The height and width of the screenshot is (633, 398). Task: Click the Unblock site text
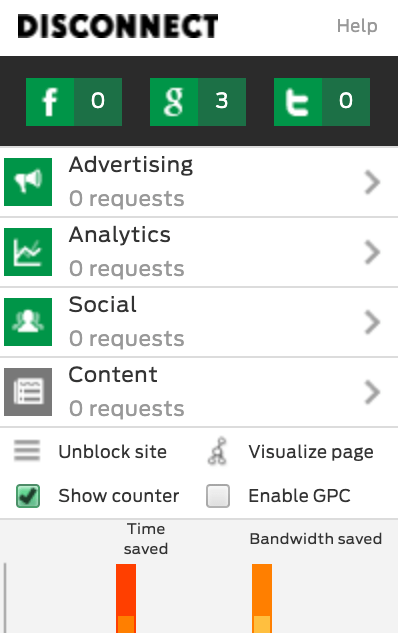113,452
